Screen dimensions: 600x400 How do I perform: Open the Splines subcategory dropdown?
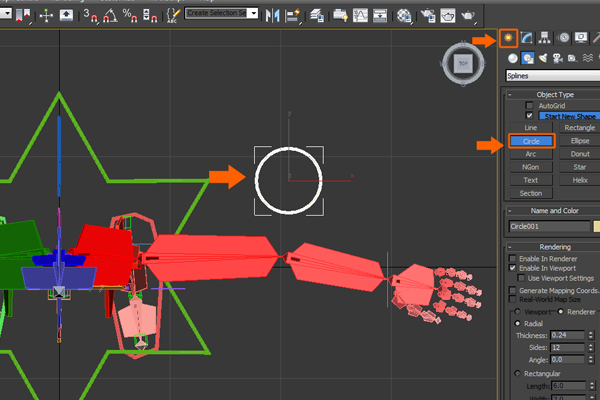[553, 76]
